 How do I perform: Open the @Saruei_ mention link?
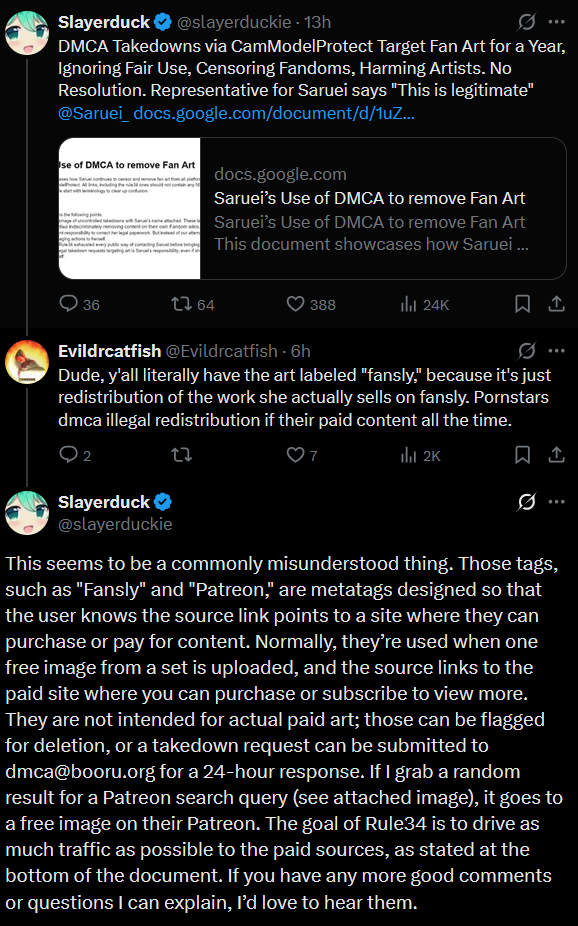click(93, 113)
